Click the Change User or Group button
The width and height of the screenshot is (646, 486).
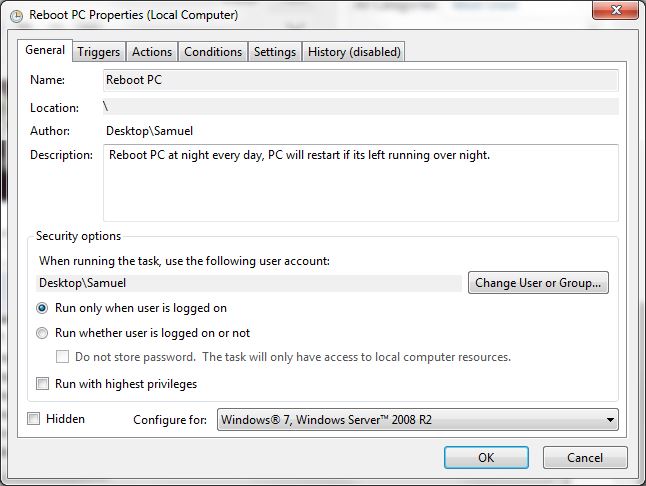(538, 283)
